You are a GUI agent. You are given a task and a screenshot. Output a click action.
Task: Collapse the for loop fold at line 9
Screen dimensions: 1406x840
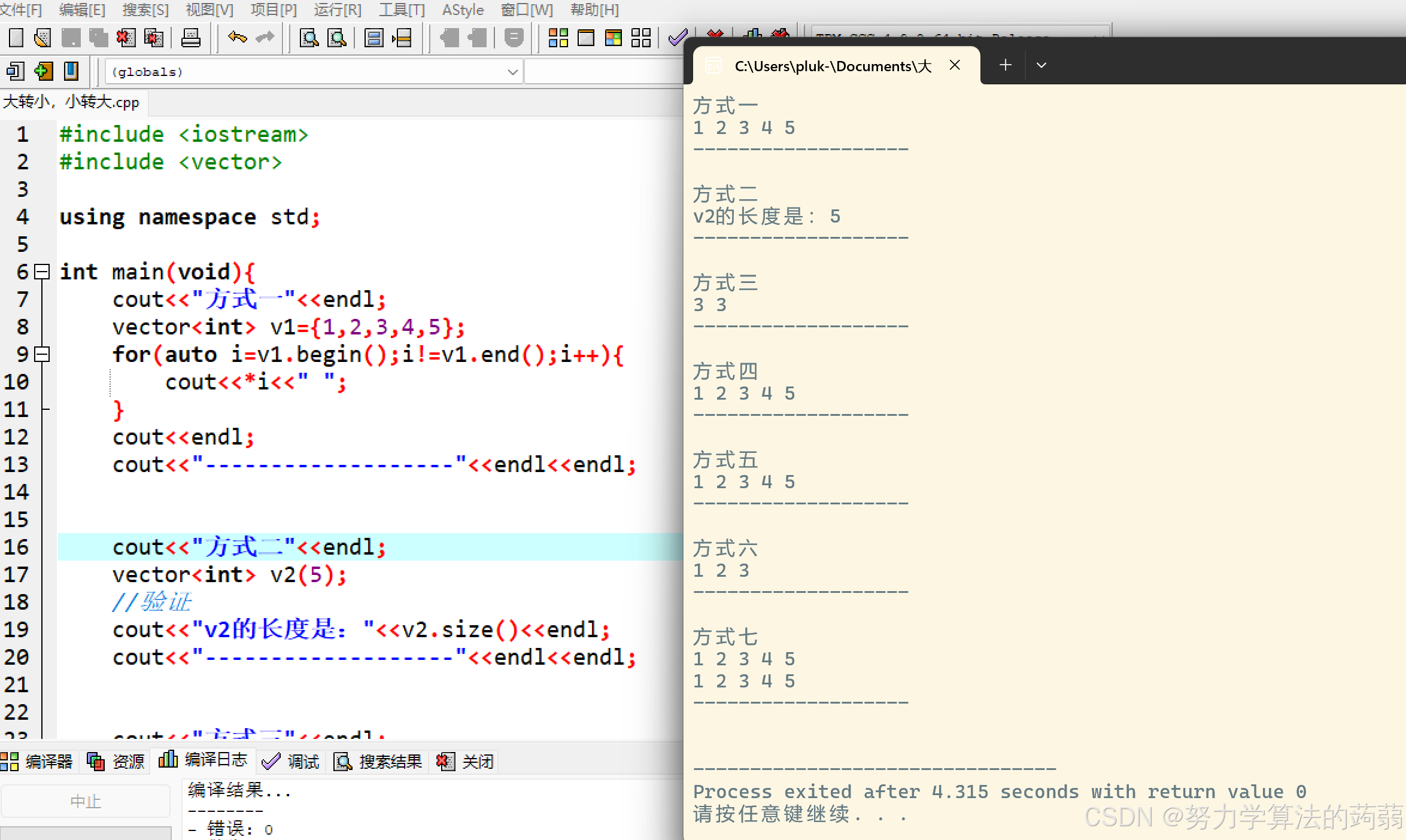click(42, 354)
